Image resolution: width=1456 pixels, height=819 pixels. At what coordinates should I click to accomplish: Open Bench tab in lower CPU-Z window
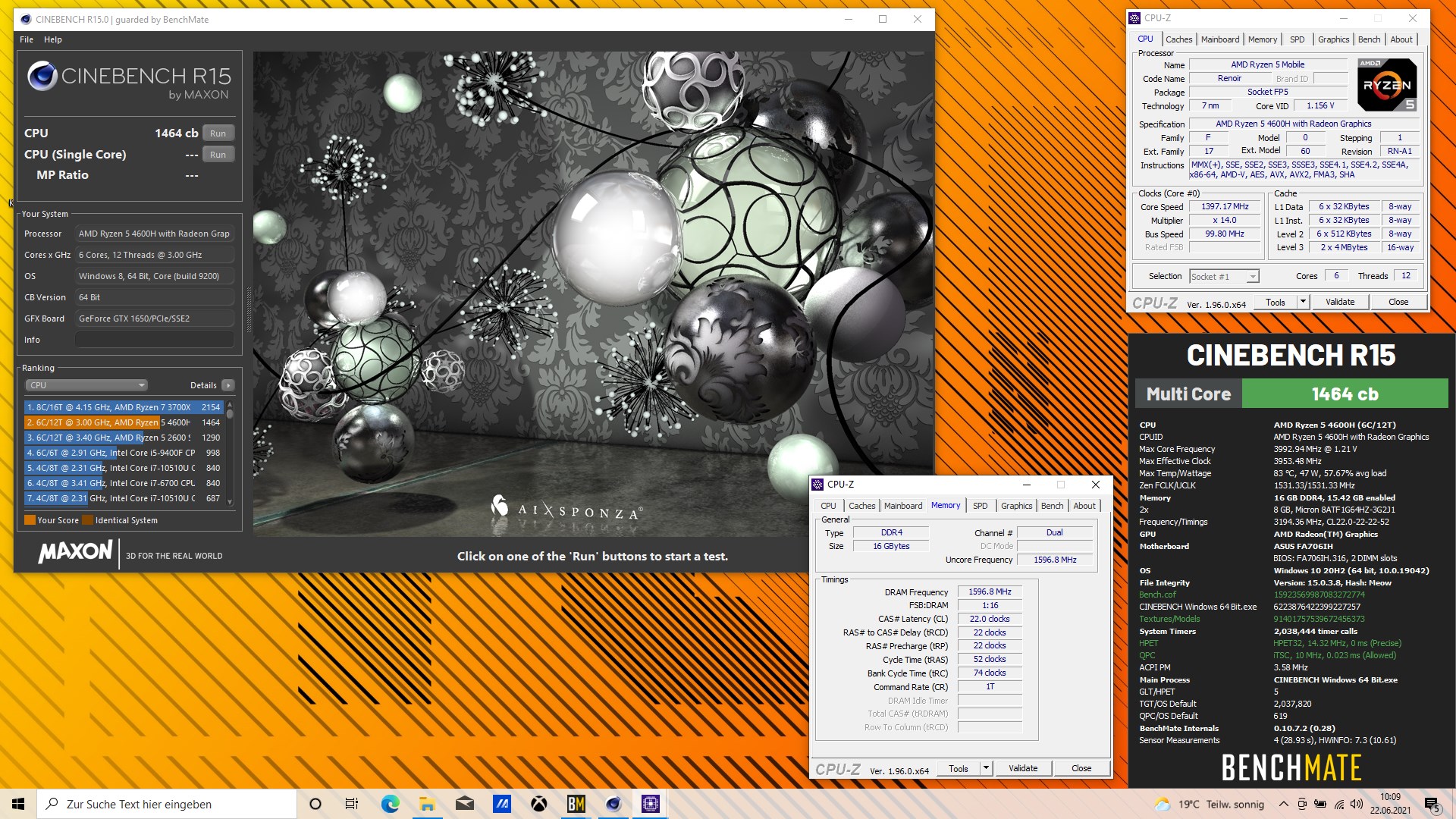click(x=1052, y=506)
